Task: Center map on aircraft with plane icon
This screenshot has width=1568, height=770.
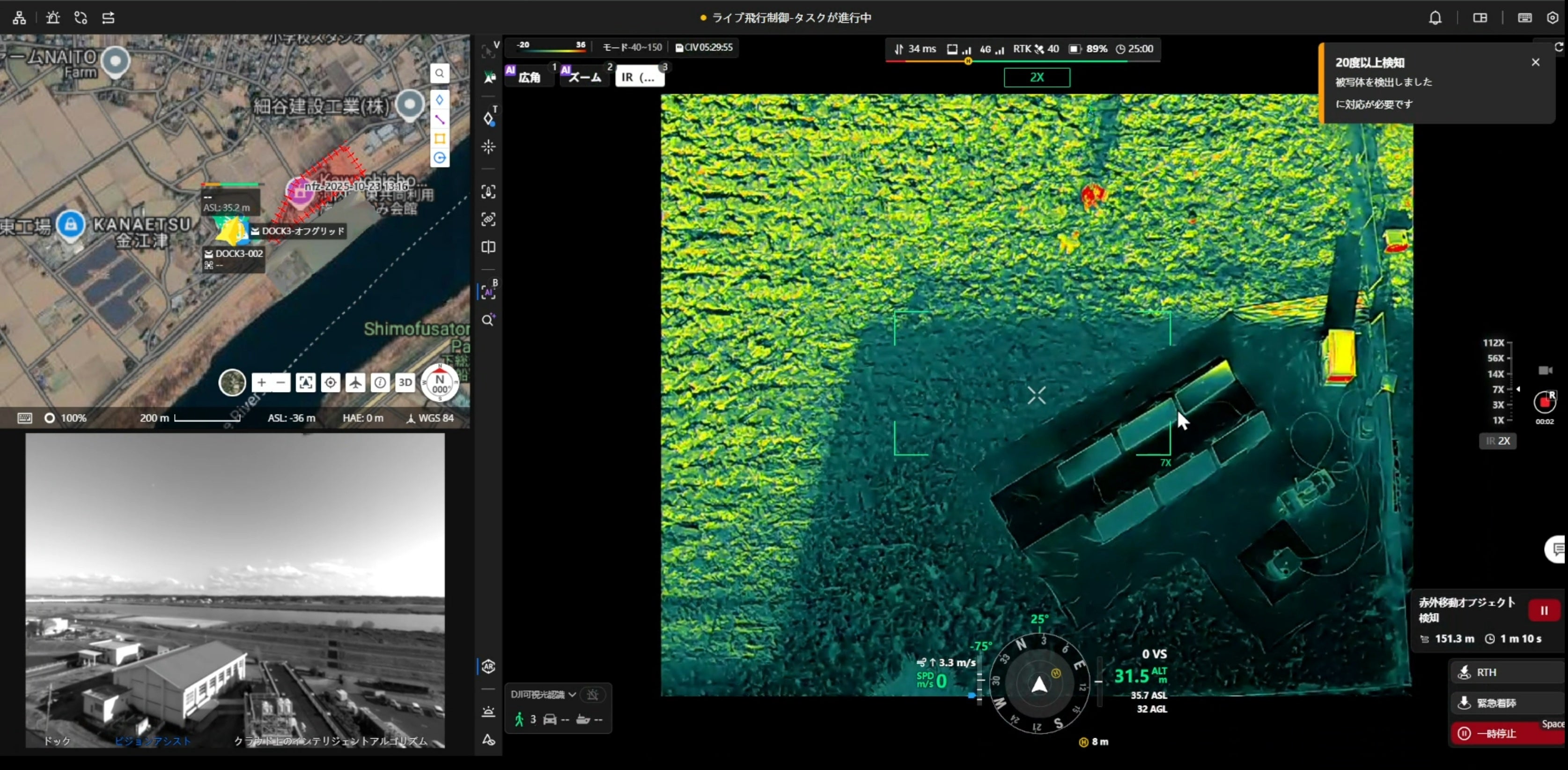Action: pyautogui.click(x=355, y=382)
